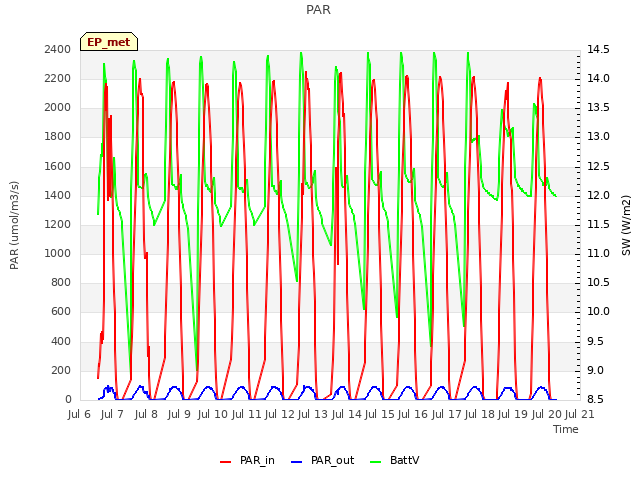
Task: Click the Jul 18 x-axis tick label
Action: 480,415
